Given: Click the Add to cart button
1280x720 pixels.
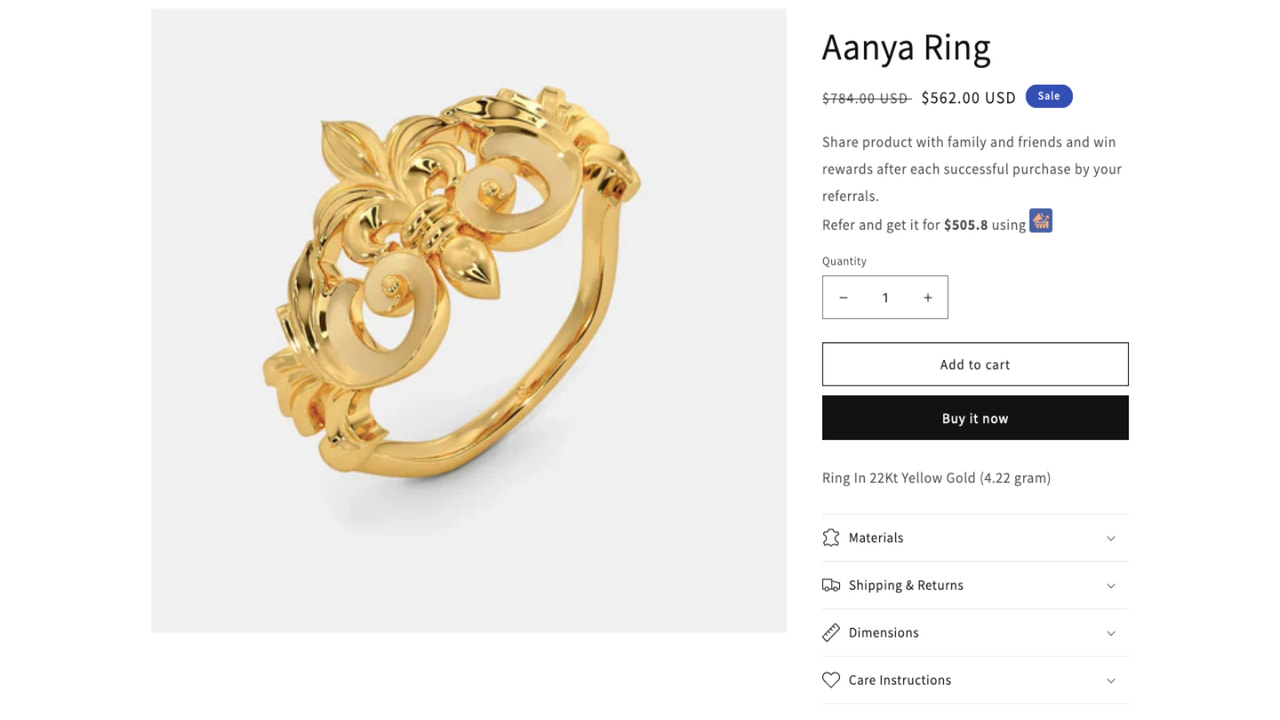Looking at the screenshot, I should [x=975, y=364].
